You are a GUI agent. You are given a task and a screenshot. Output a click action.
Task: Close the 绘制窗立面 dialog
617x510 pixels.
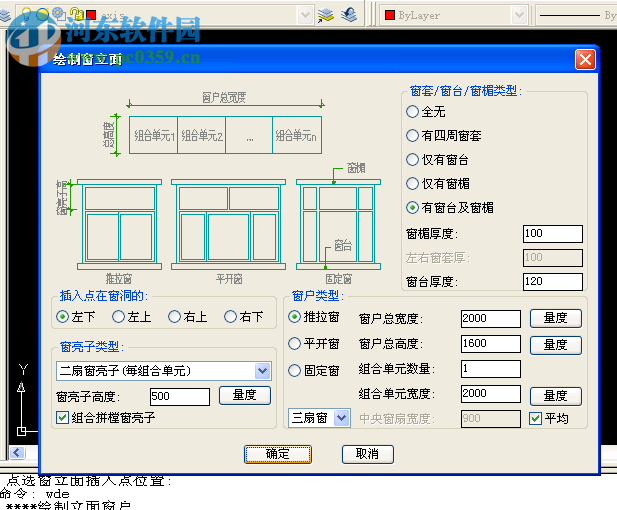tap(585, 60)
